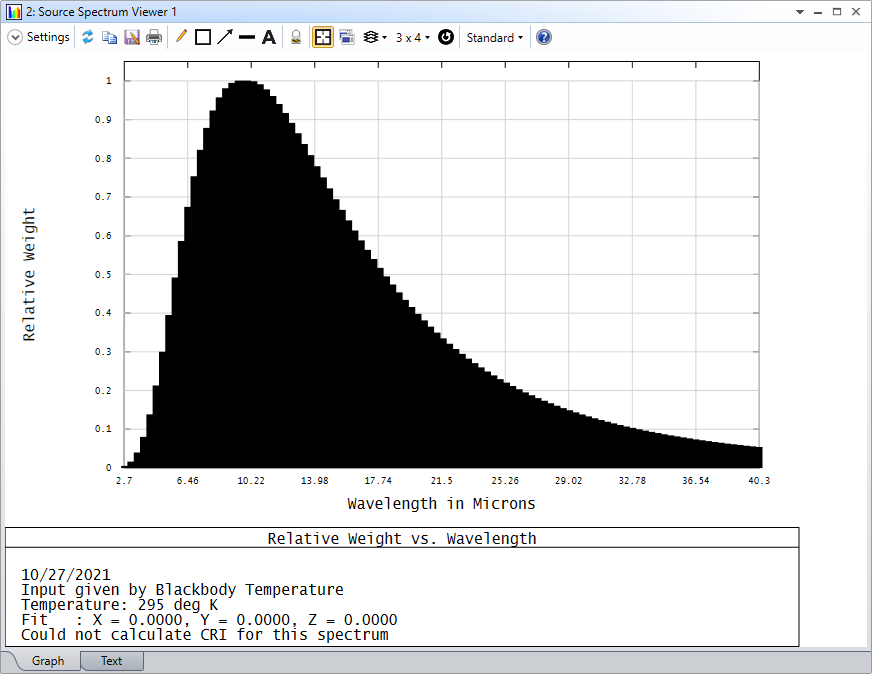Toggle the active cursor crosshair button
The height and width of the screenshot is (674, 872).
tap(323, 37)
